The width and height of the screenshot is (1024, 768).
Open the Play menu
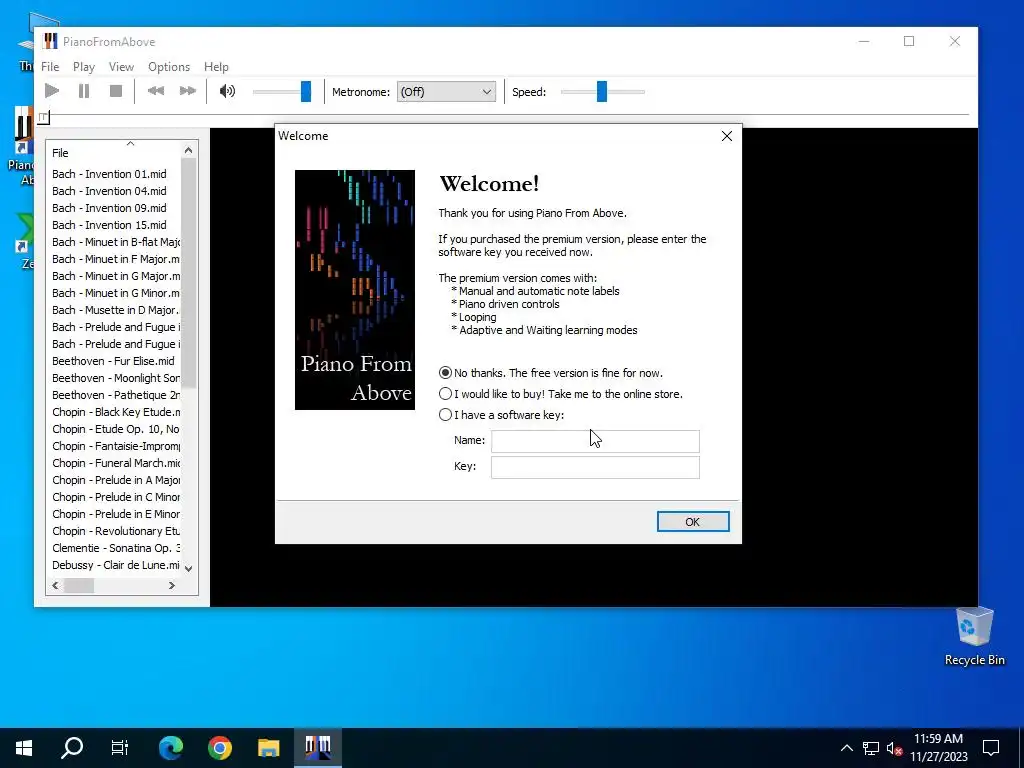coord(84,67)
